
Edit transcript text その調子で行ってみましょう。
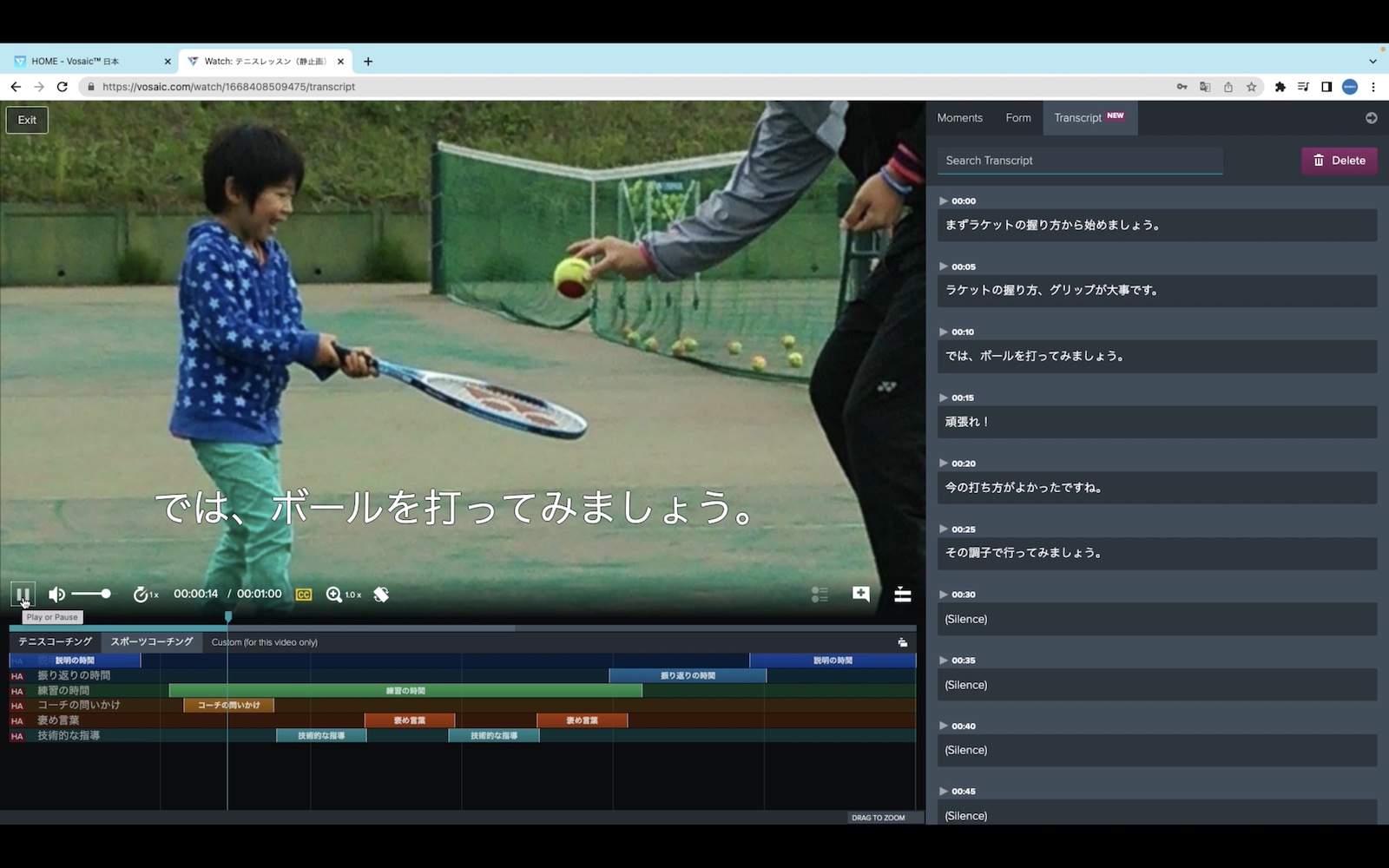coord(1157,553)
